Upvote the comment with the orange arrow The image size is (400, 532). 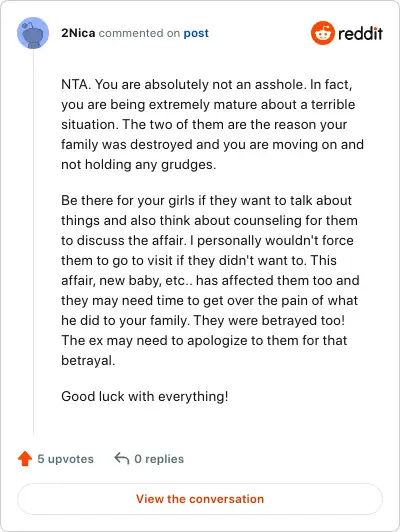click(x=25, y=459)
